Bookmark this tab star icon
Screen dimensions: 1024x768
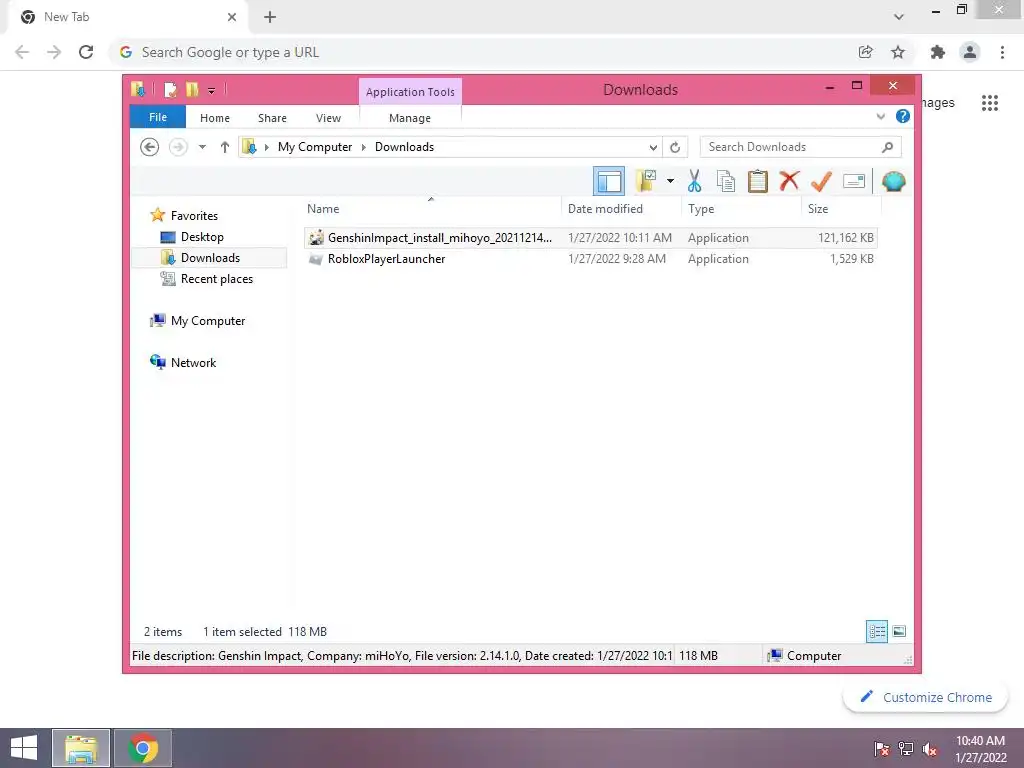898,52
